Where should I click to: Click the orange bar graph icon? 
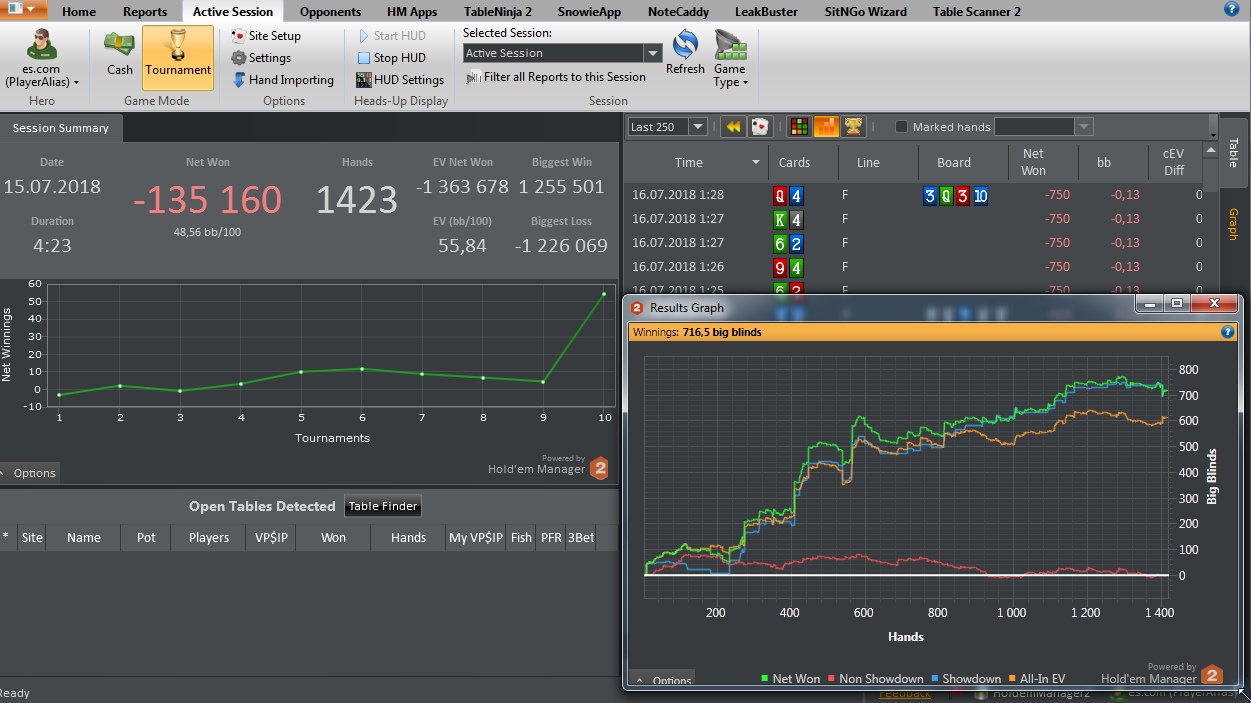[826, 127]
